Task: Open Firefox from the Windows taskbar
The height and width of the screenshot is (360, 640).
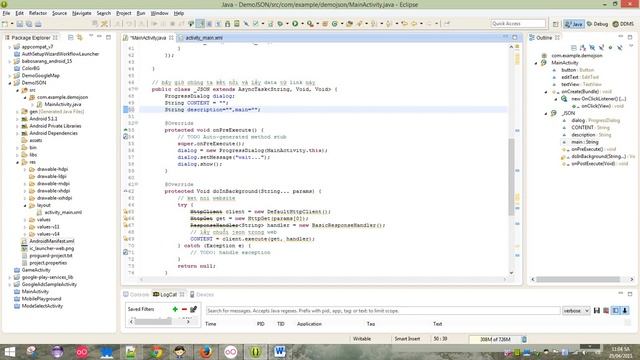Action: [206, 351]
